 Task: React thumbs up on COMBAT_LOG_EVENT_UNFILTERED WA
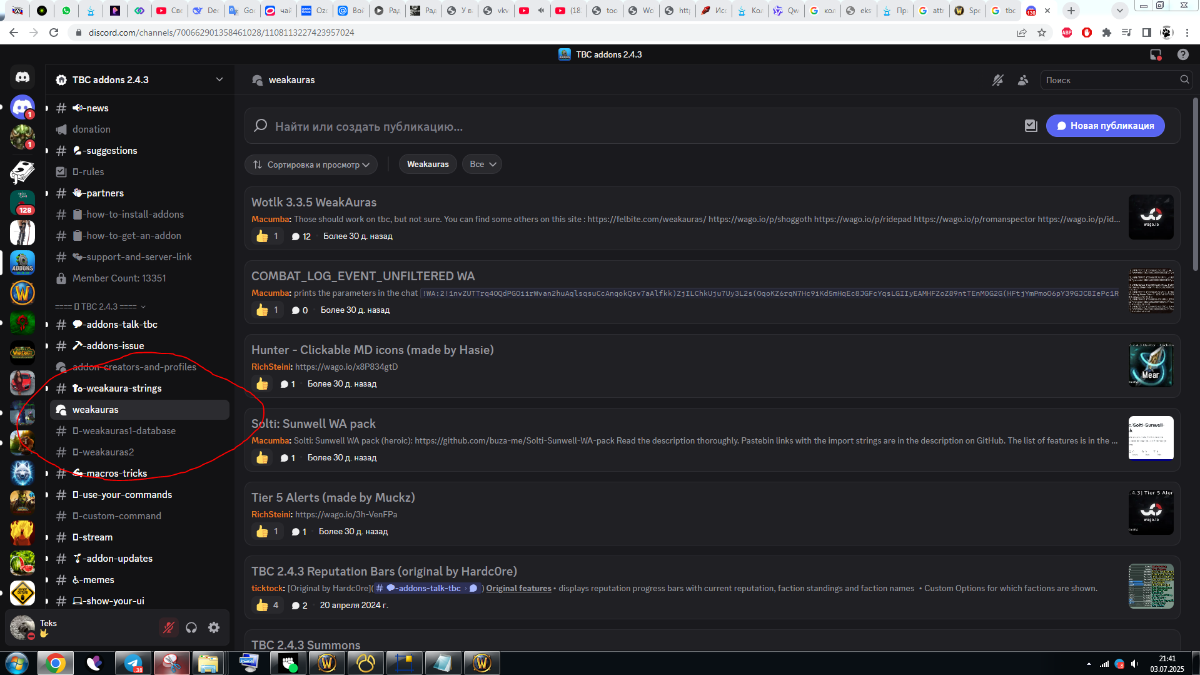pyautogui.click(x=267, y=310)
